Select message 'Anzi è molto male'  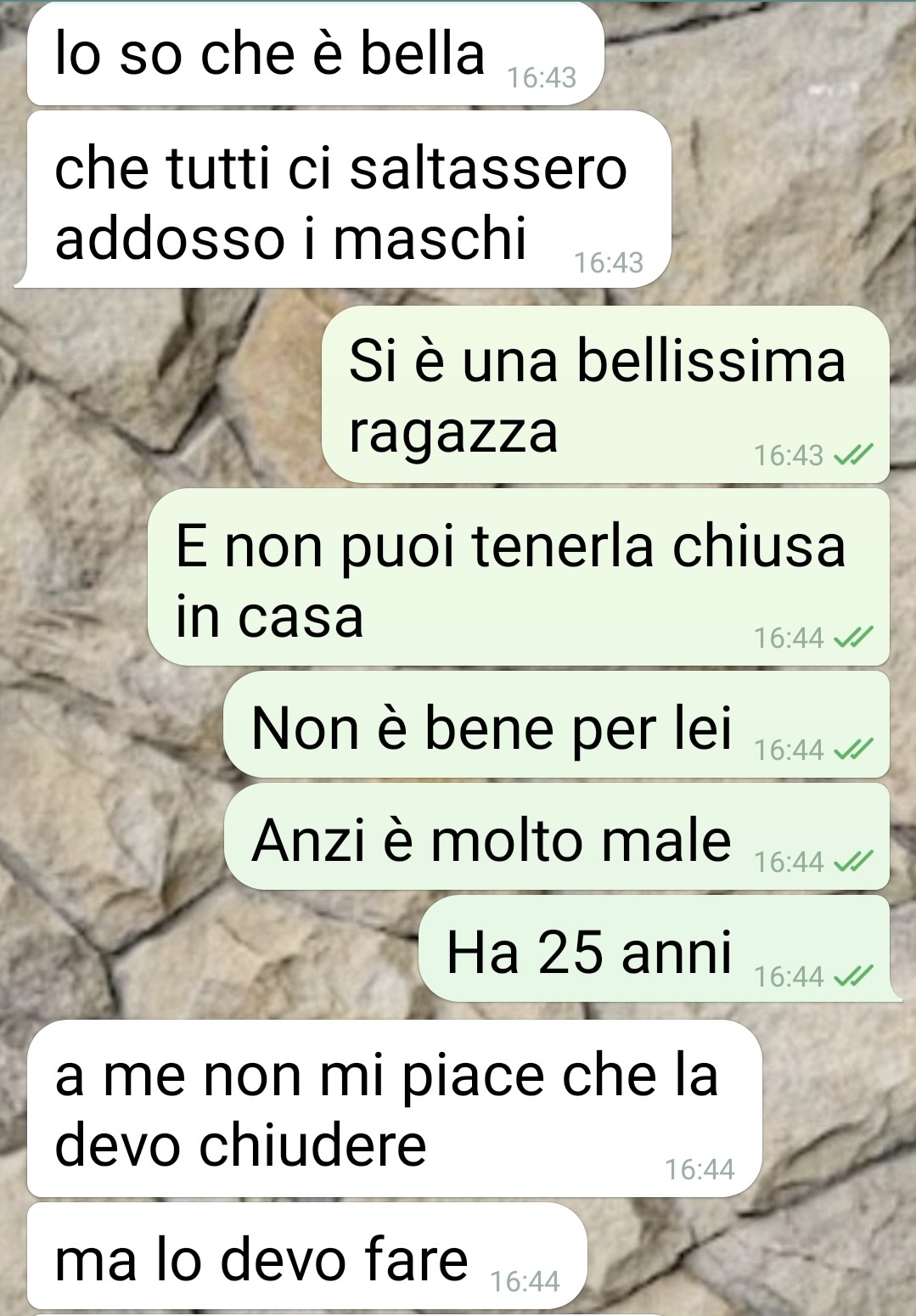(557, 836)
